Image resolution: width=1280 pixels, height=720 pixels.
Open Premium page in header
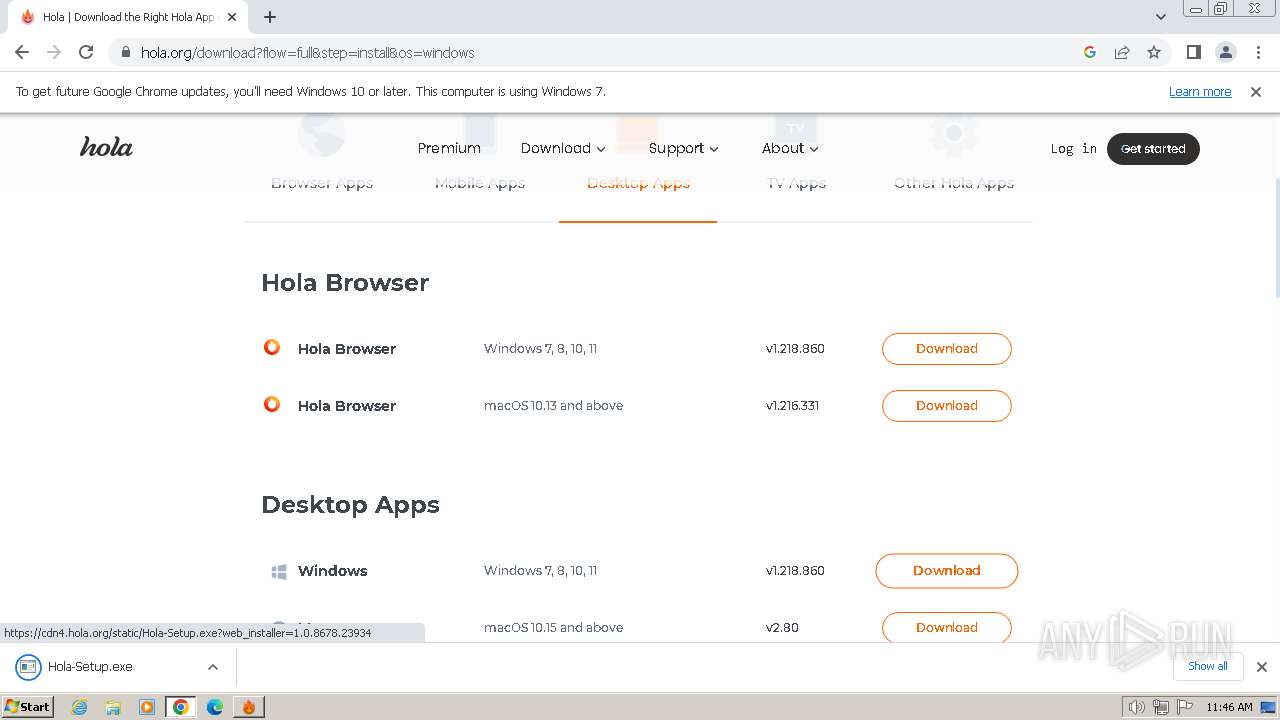click(x=449, y=148)
